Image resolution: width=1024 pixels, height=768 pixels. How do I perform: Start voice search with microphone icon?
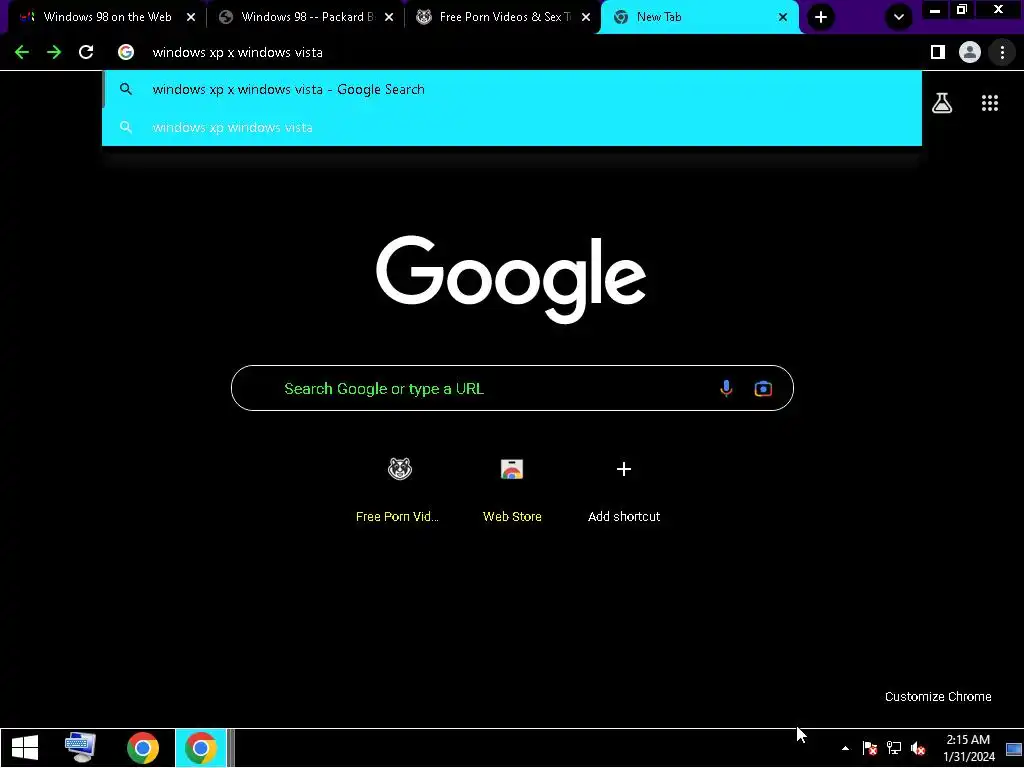pos(726,389)
